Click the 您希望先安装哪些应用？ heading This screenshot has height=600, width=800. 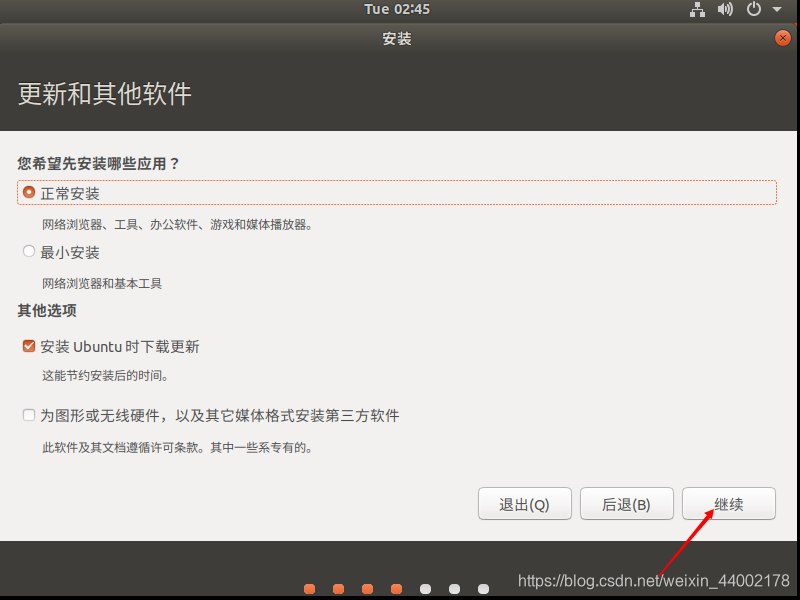click(99, 163)
